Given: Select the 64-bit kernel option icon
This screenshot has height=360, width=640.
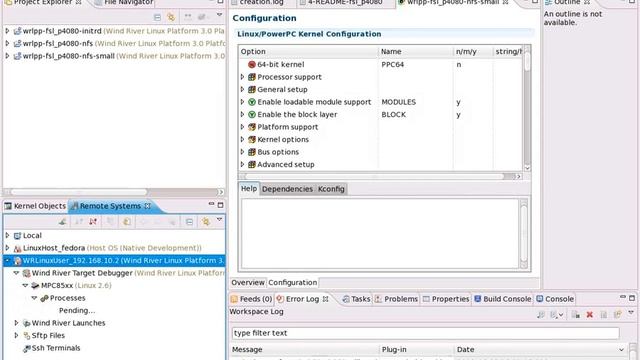Looking at the screenshot, I should (252, 64).
